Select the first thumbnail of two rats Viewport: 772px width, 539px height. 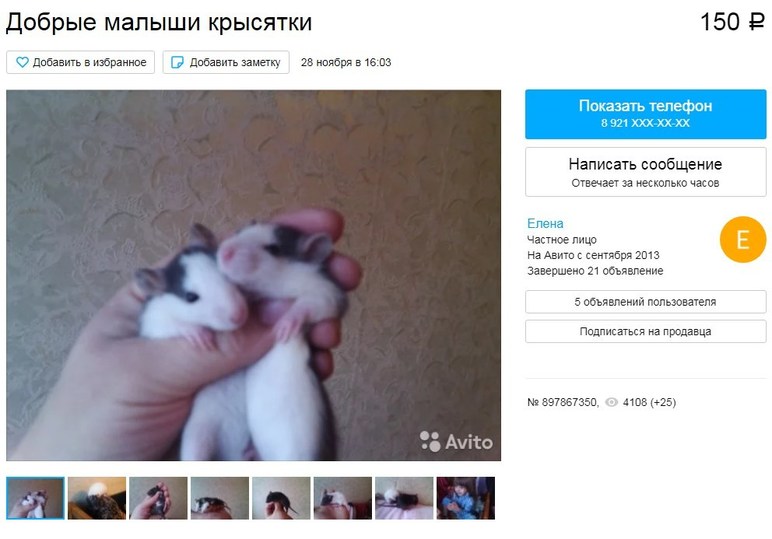(35, 498)
